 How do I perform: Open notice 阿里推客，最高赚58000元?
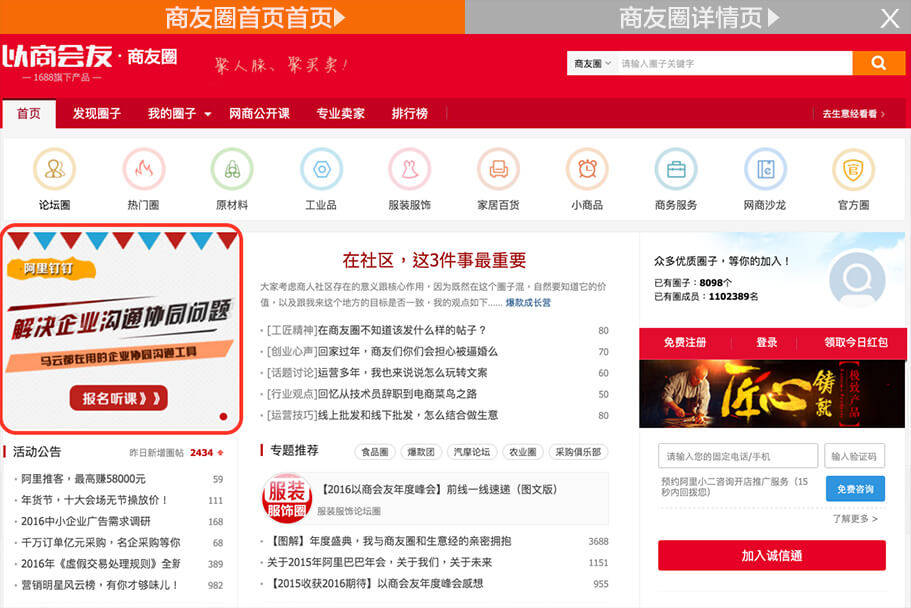tap(83, 479)
